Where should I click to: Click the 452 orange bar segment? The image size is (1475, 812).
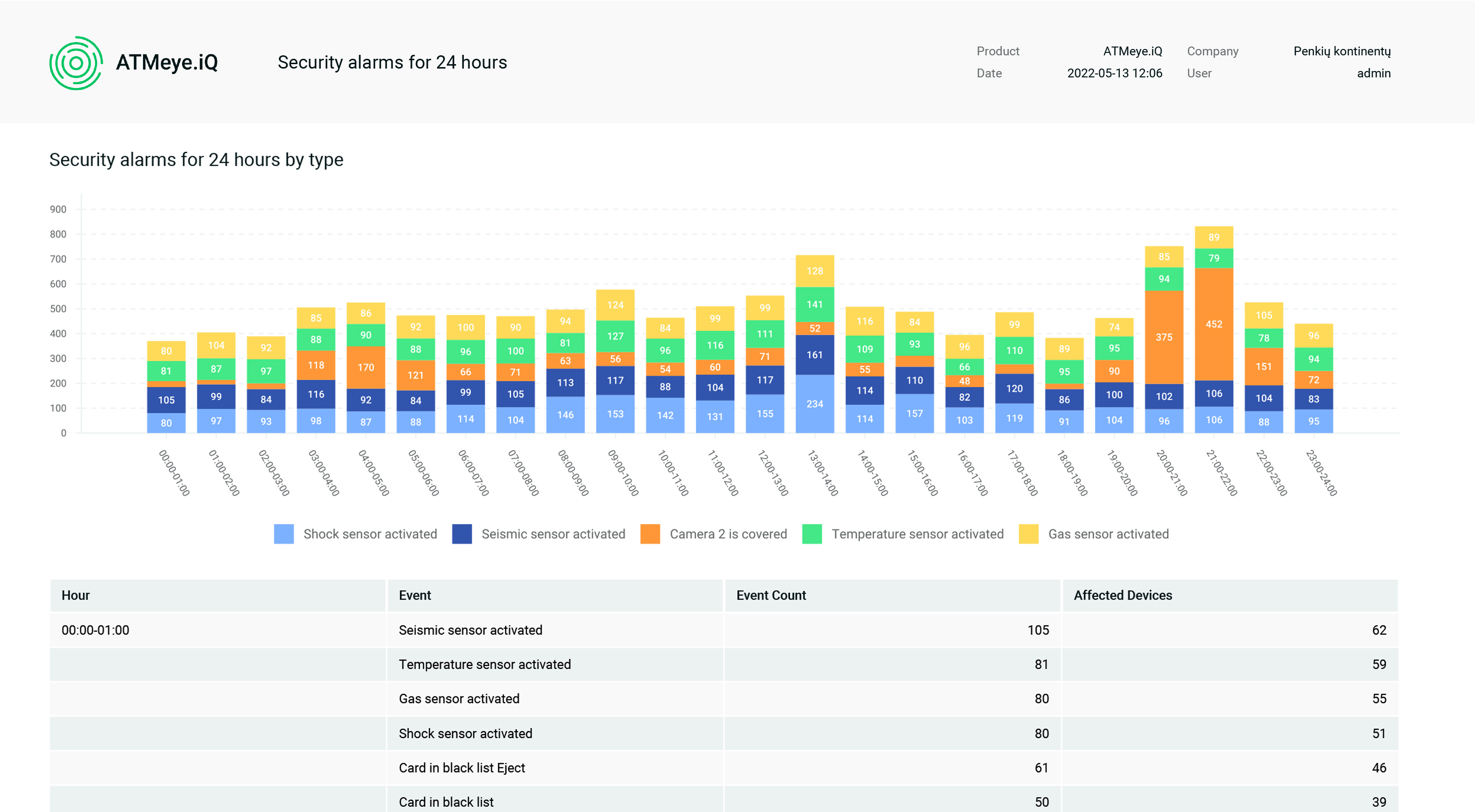click(x=1213, y=324)
